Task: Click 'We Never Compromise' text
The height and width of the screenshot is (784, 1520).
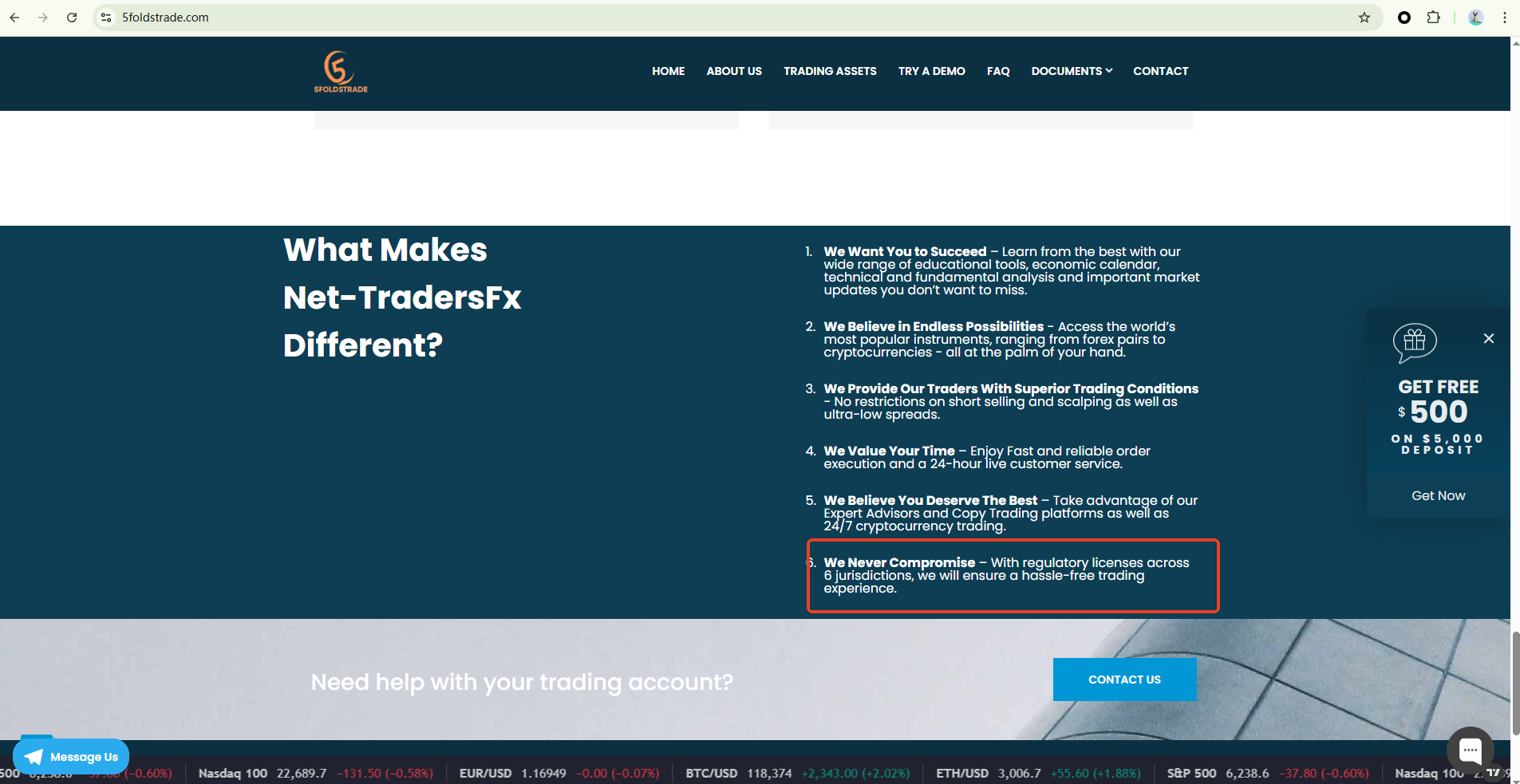Action: point(899,562)
